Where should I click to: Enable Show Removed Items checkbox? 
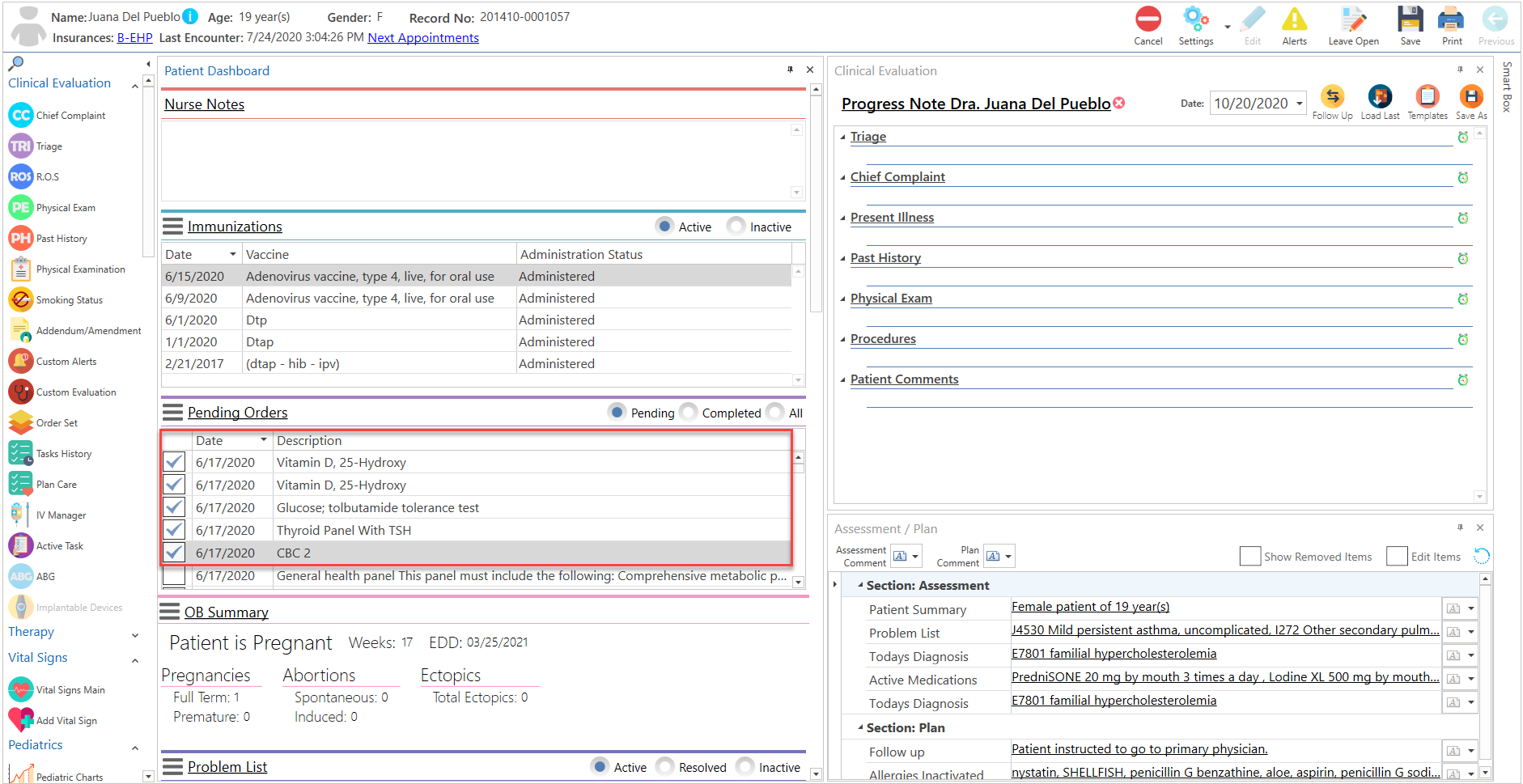pos(1250,556)
